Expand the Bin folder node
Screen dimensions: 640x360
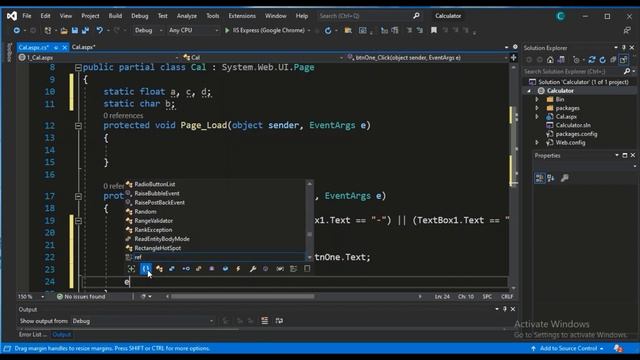537,99
